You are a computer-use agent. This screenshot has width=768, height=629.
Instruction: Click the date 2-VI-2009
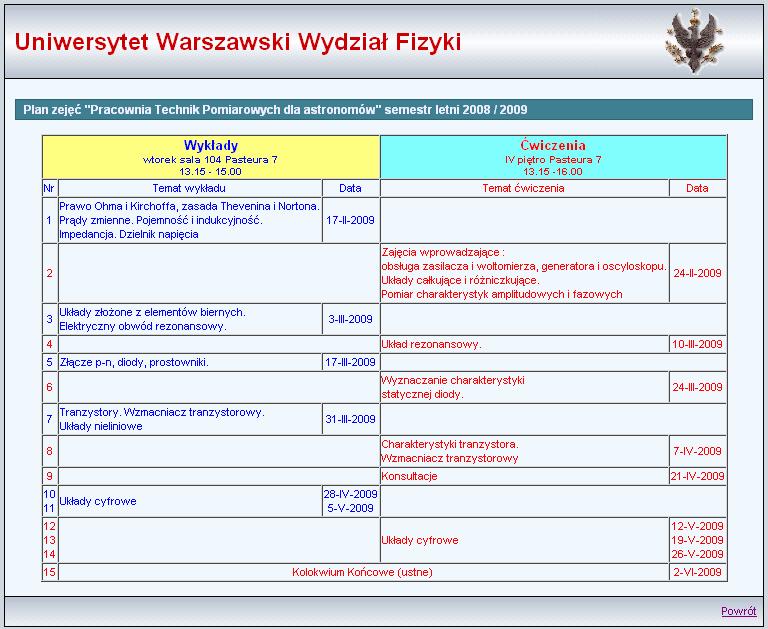tap(697, 572)
